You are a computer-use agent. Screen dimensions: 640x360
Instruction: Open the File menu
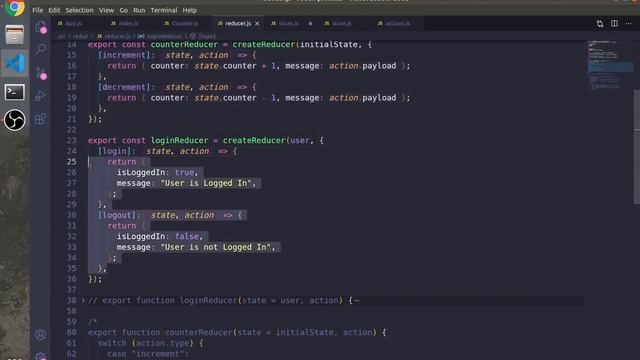click(x=38, y=10)
